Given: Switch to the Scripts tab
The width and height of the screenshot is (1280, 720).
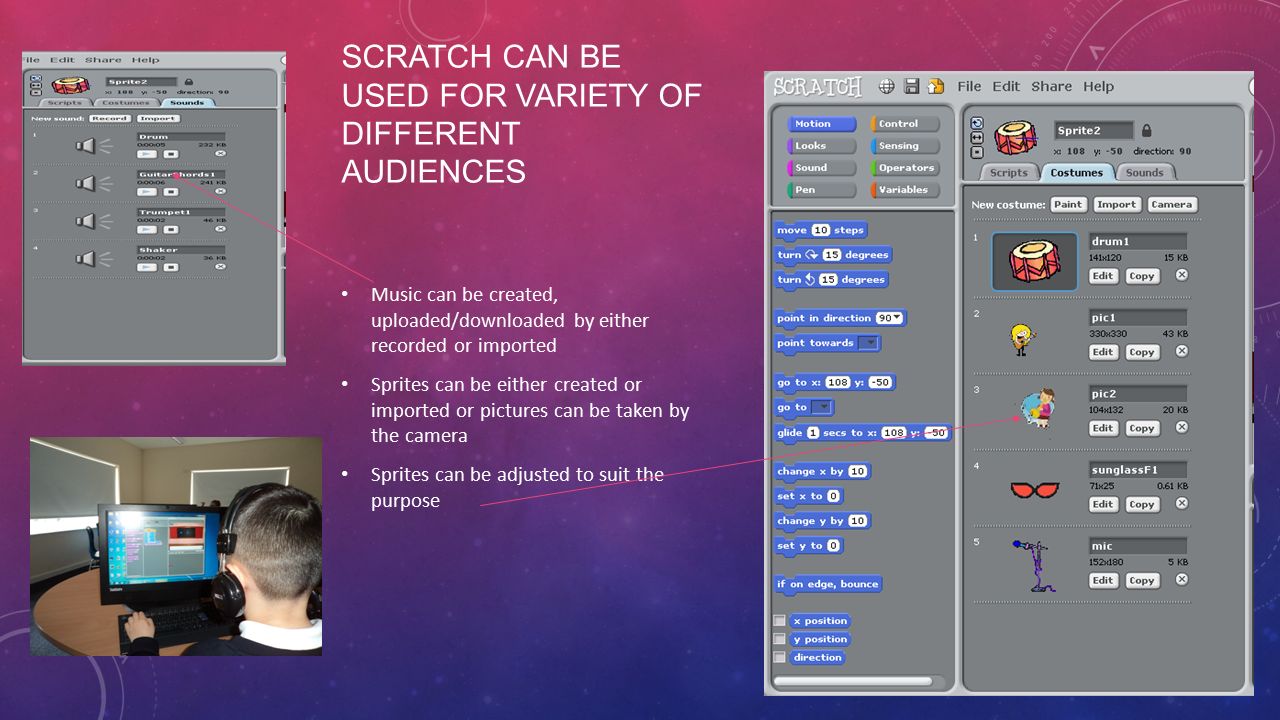Looking at the screenshot, I should tap(1008, 172).
